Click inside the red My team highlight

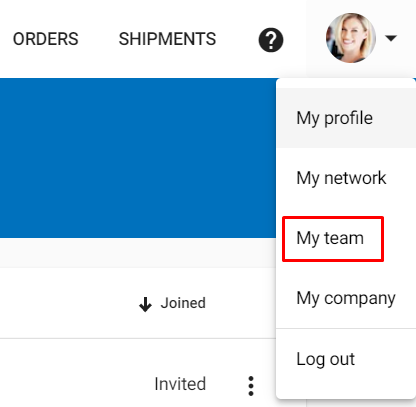click(x=333, y=239)
